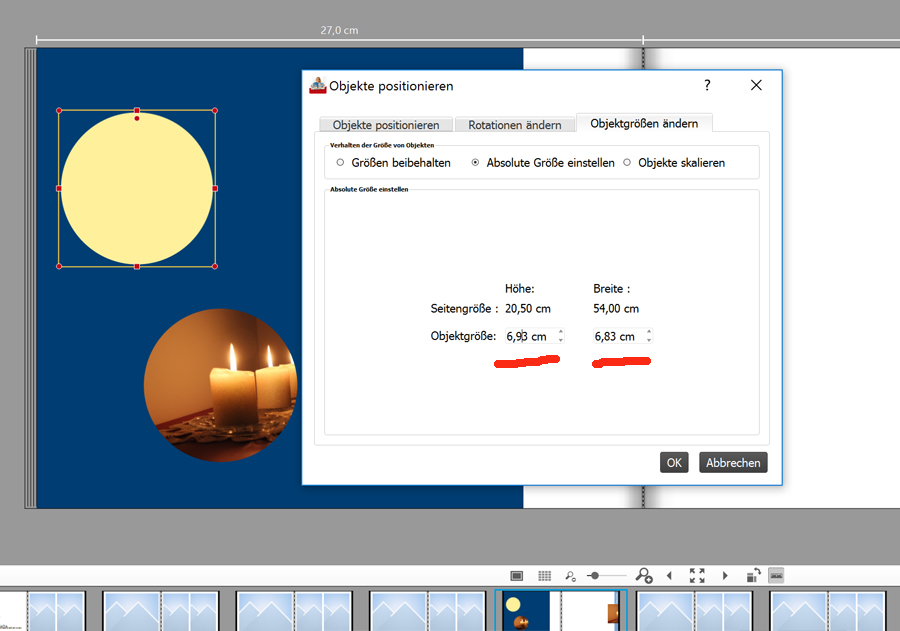Open the 'Rotationen ändern' tab
Viewport: 900px width, 631px height.
click(x=515, y=125)
